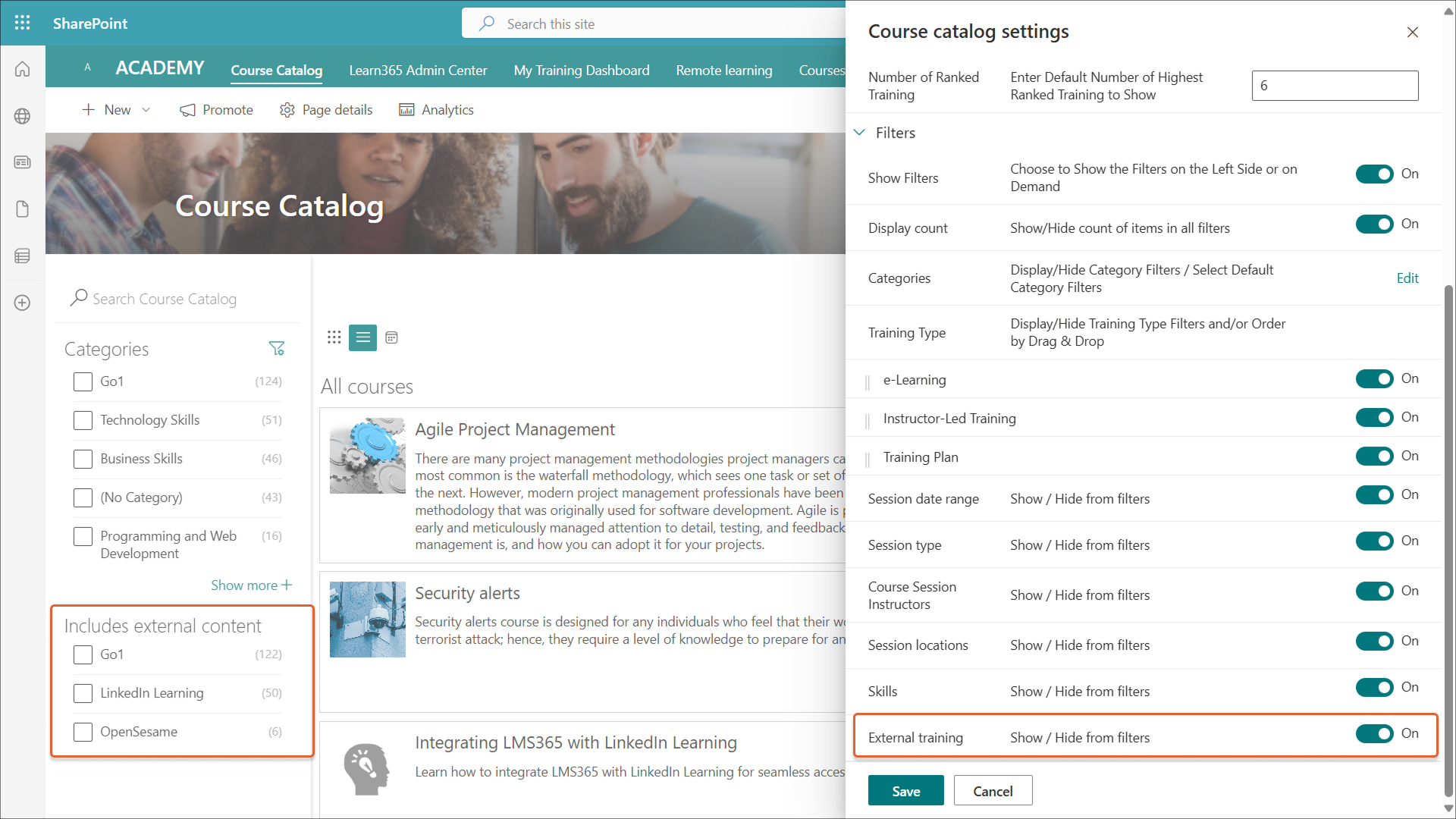The height and width of the screenshot is (819, 1456).
Task: Open My sites globe icon
Action: (x=22, y=116)
